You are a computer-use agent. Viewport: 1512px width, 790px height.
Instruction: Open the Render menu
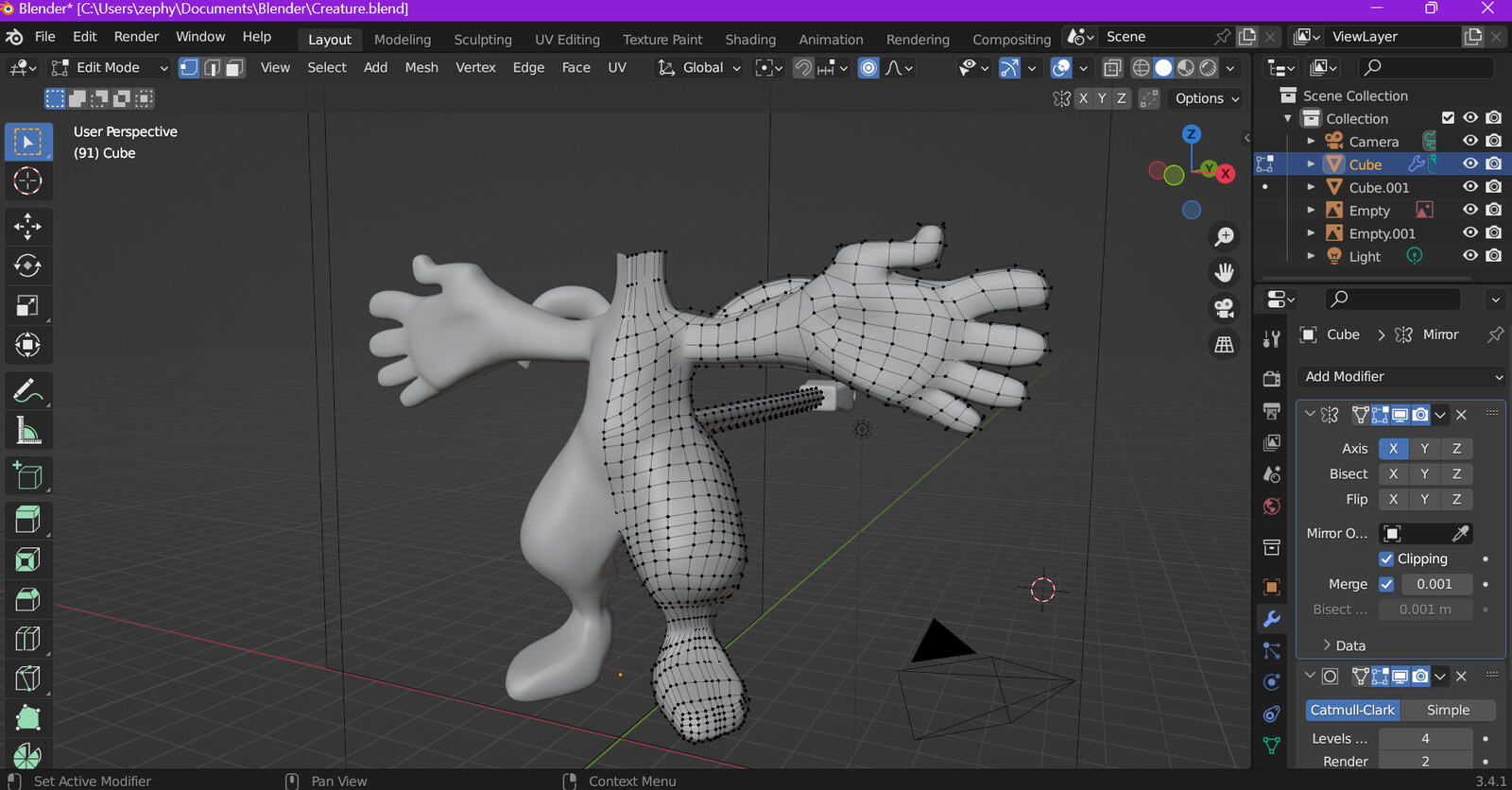click(137, 37)
